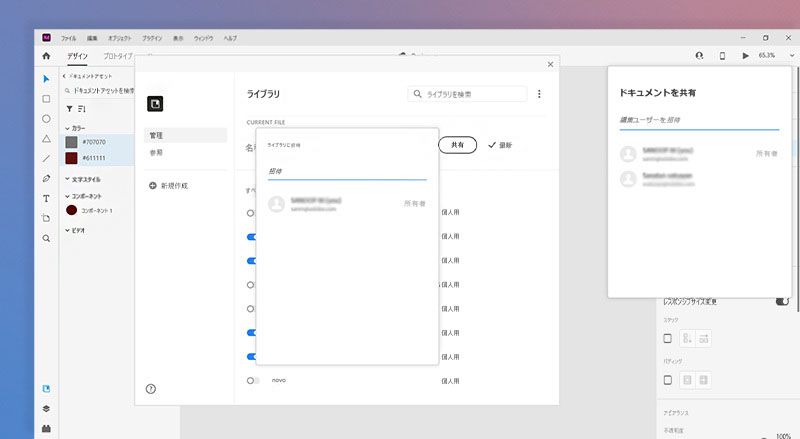Open the ファイル menu

[68, 38]
